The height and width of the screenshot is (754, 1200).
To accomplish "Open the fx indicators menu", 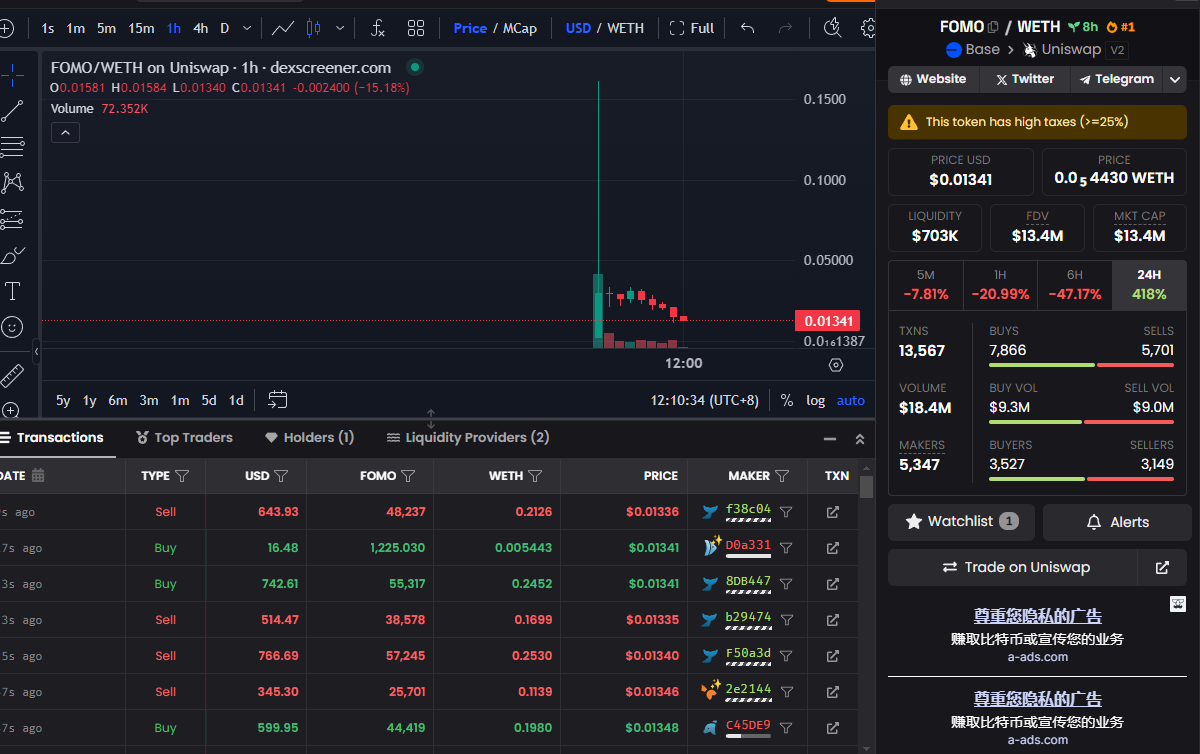I will coord(377,28).
